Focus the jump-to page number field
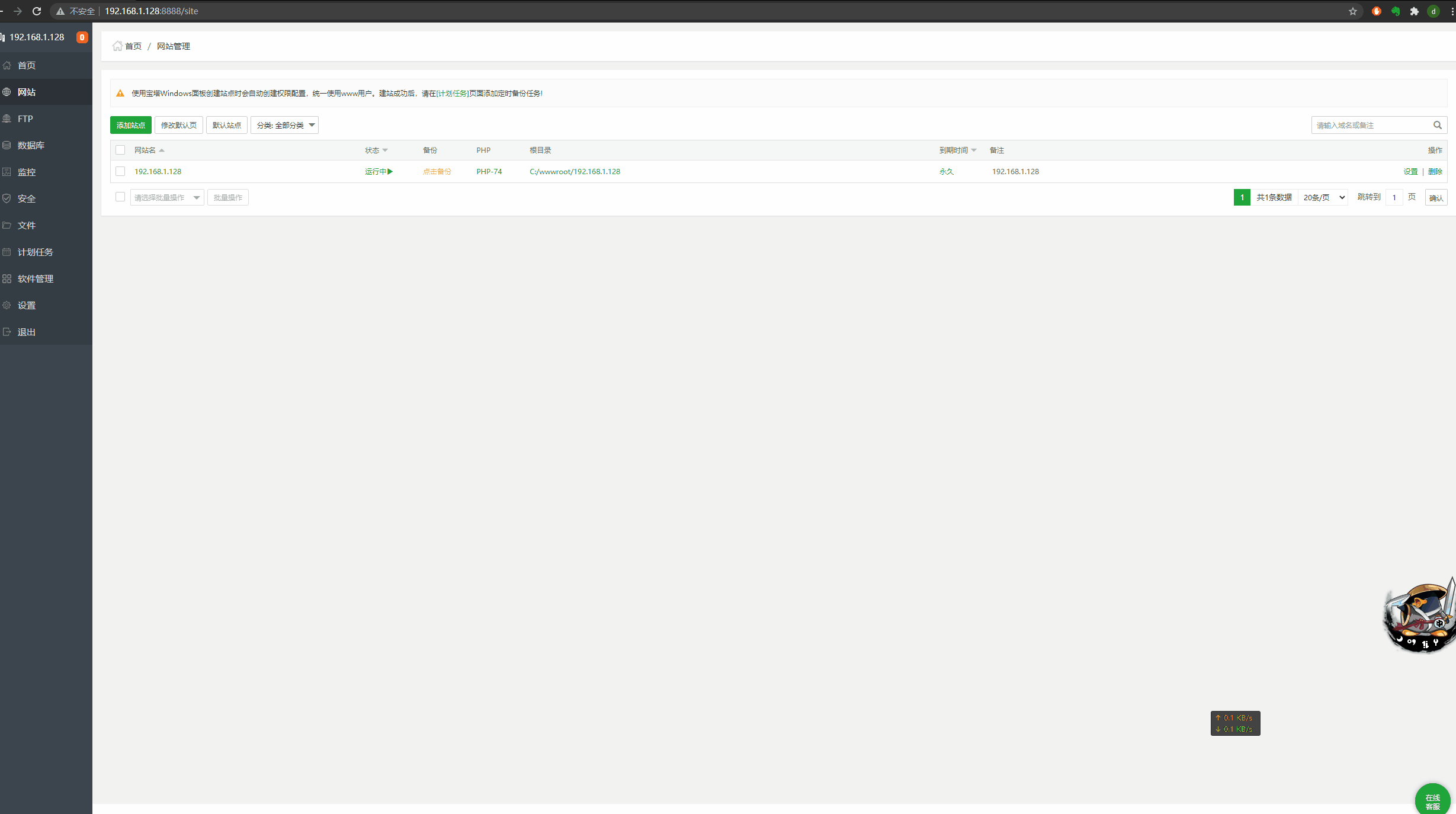 tap(1394, 197)
